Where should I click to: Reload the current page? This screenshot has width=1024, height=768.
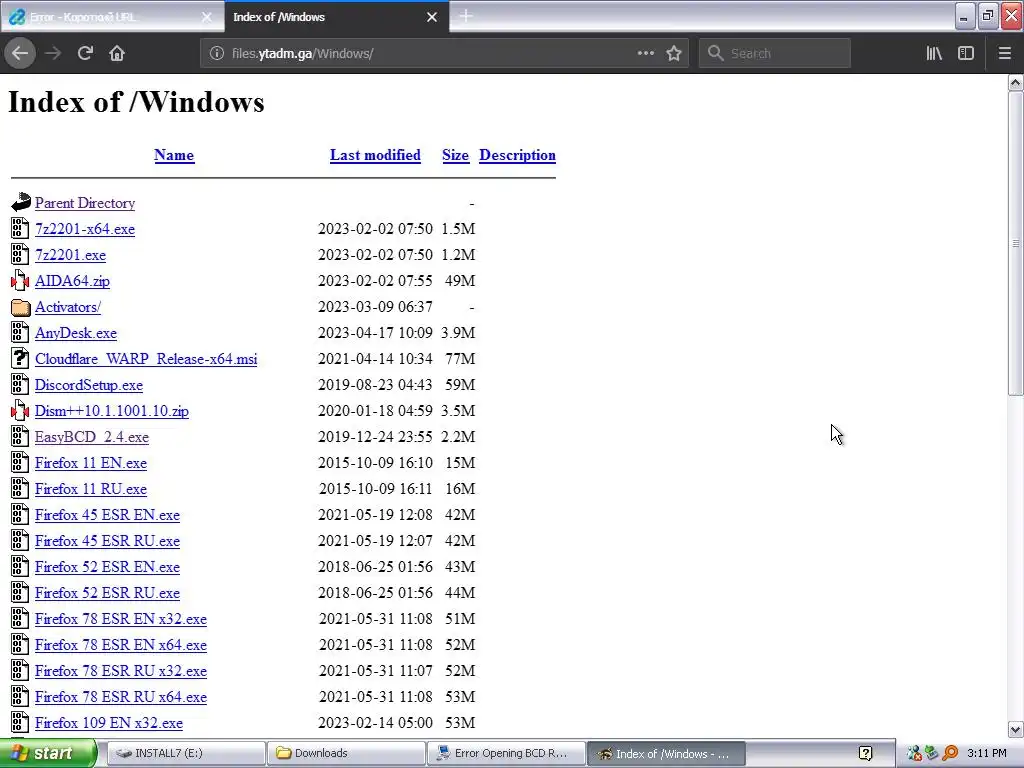pyautogui.click(x=85, y=53)
